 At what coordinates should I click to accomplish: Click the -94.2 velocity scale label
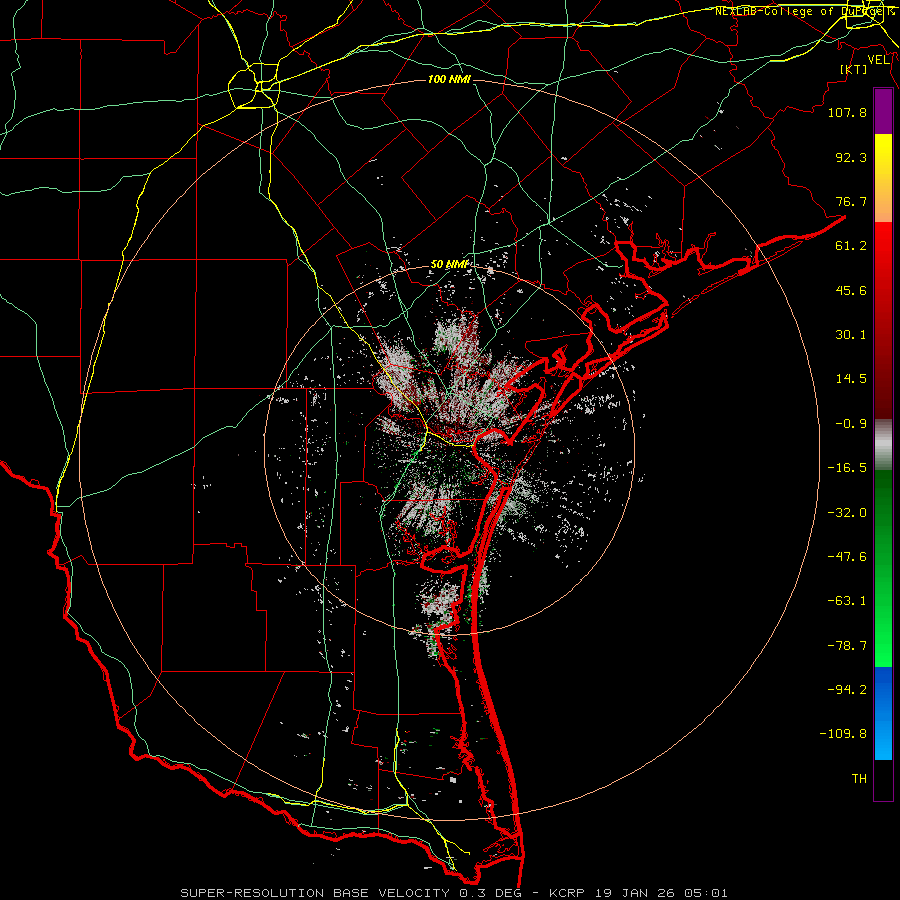click(x=847, y=689)
